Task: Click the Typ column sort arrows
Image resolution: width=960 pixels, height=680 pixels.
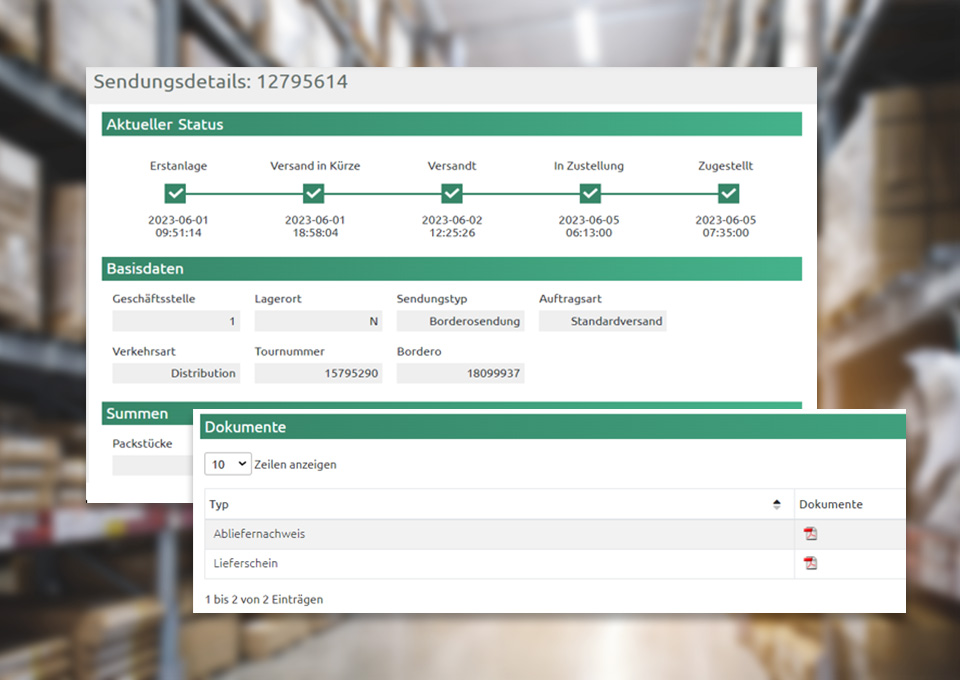Action: click(x=777, y=505)
